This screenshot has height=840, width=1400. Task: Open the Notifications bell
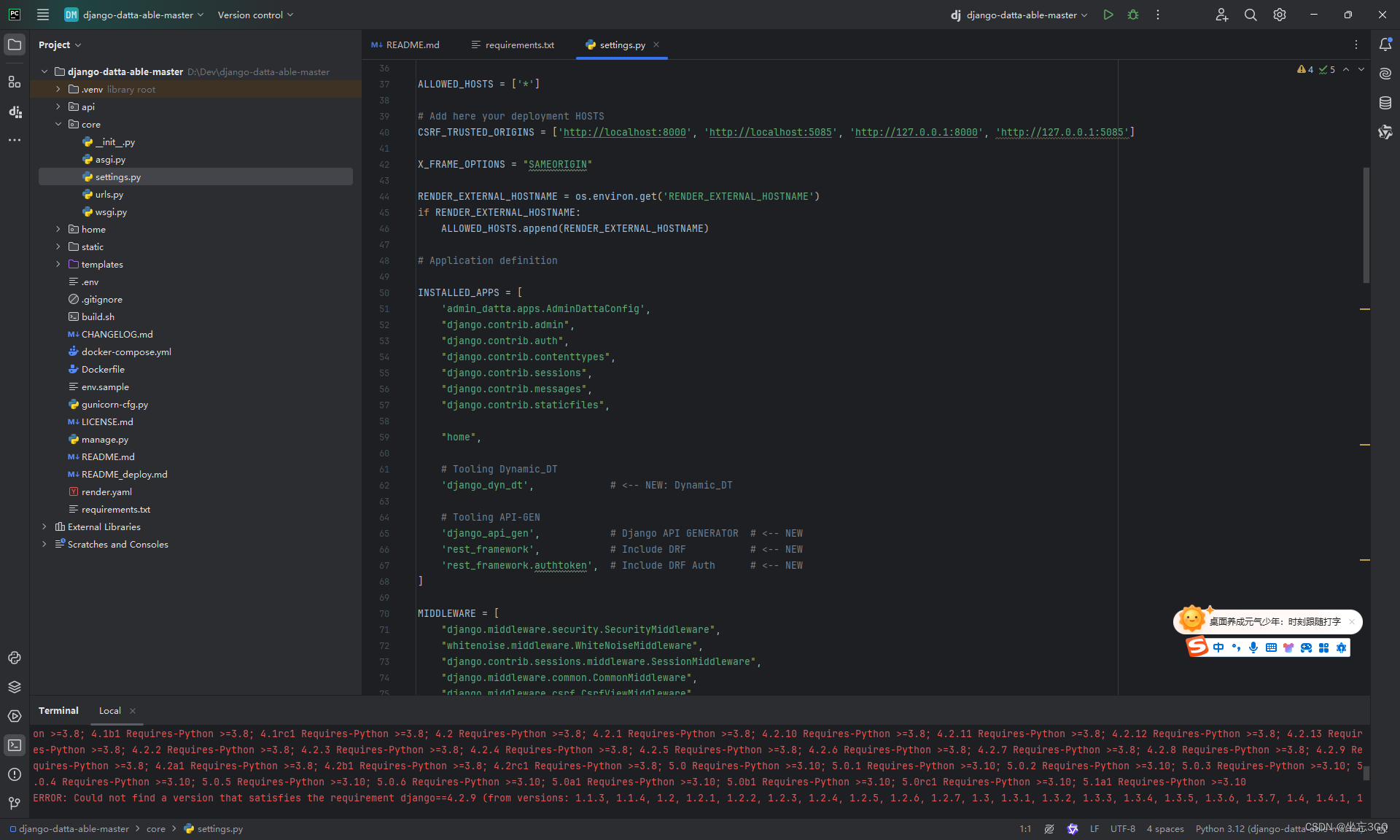click(1385, 44)
